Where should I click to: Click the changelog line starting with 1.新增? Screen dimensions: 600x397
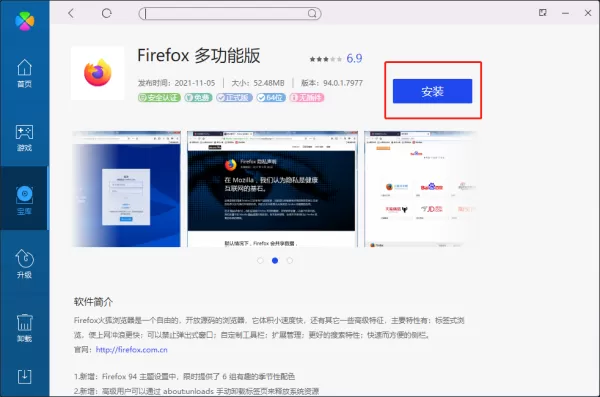[x=184, y=377]
